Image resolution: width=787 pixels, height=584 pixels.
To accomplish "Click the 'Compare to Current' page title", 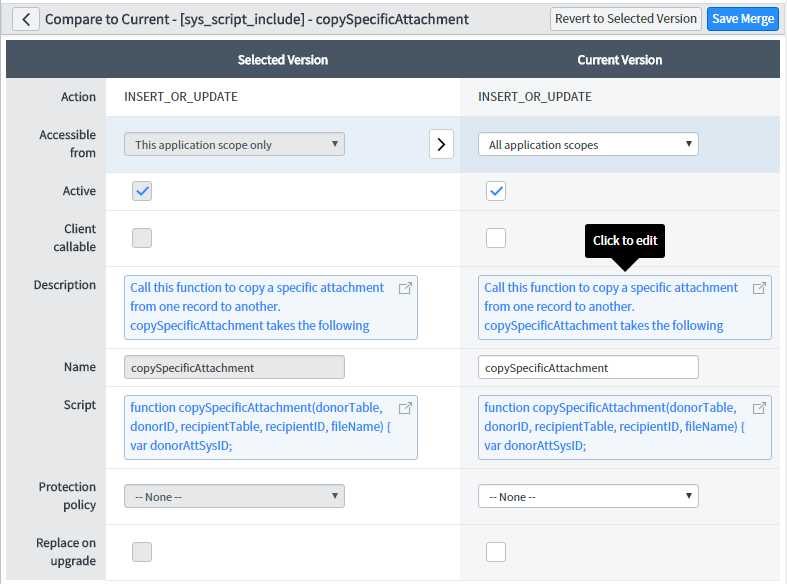I will [256, 20].
